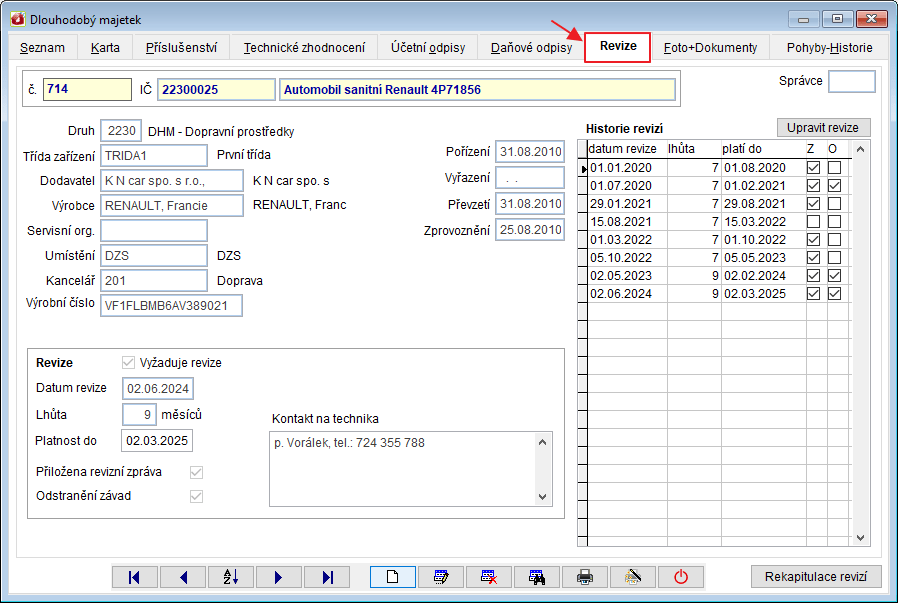Click the Servisní org. input field
Viewport: 898px width, 603px height.
[153, 231]
